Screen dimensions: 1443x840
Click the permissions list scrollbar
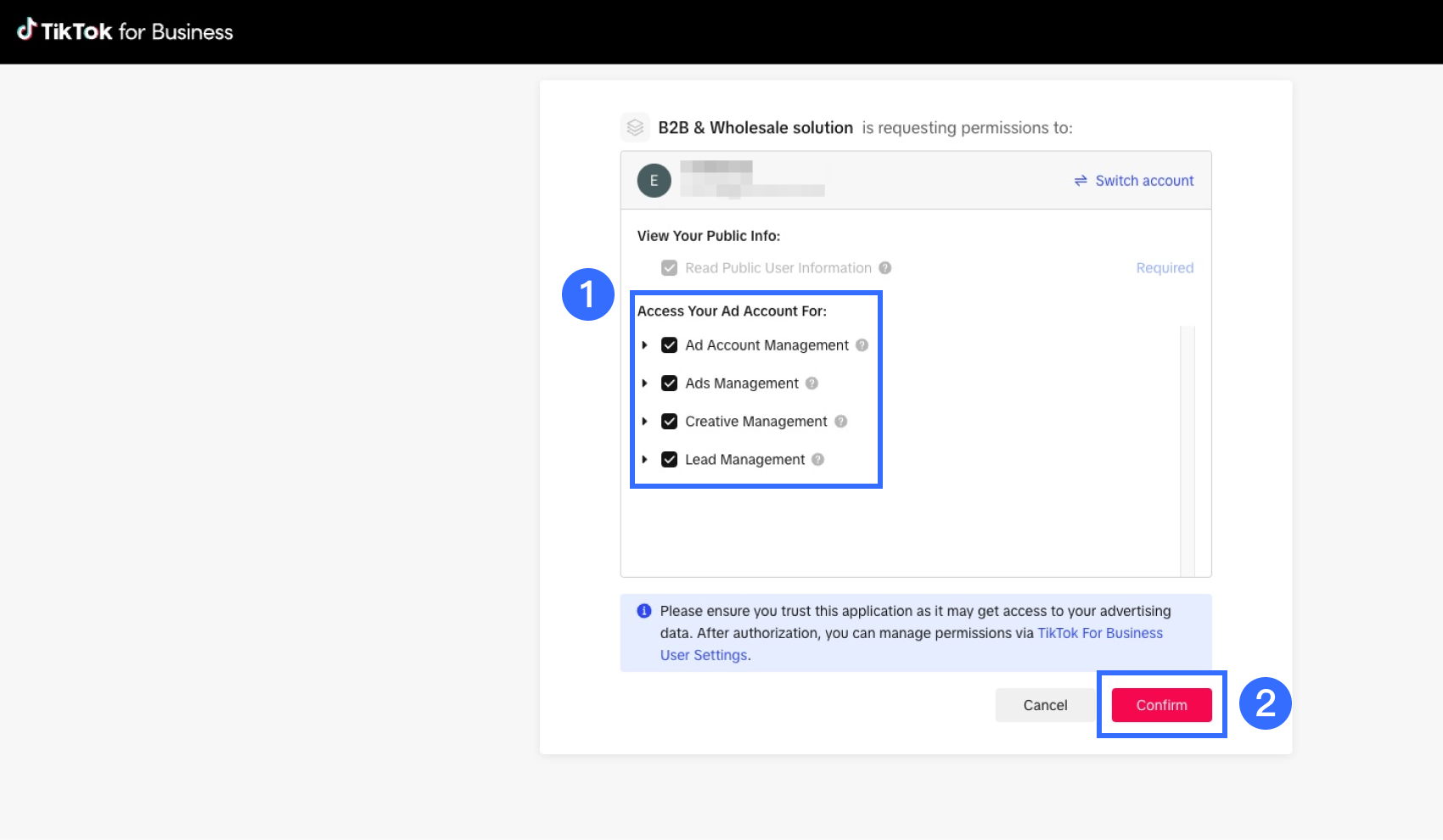(1188, 451)
